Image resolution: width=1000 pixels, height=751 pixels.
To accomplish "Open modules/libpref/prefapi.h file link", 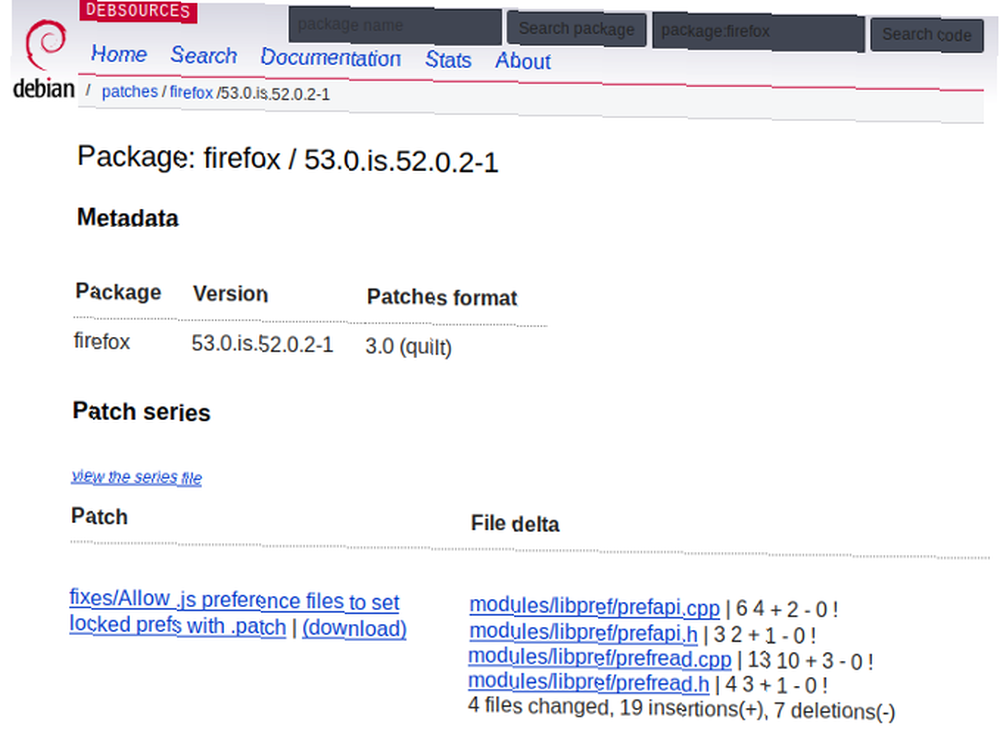I will tap(583, 632).
